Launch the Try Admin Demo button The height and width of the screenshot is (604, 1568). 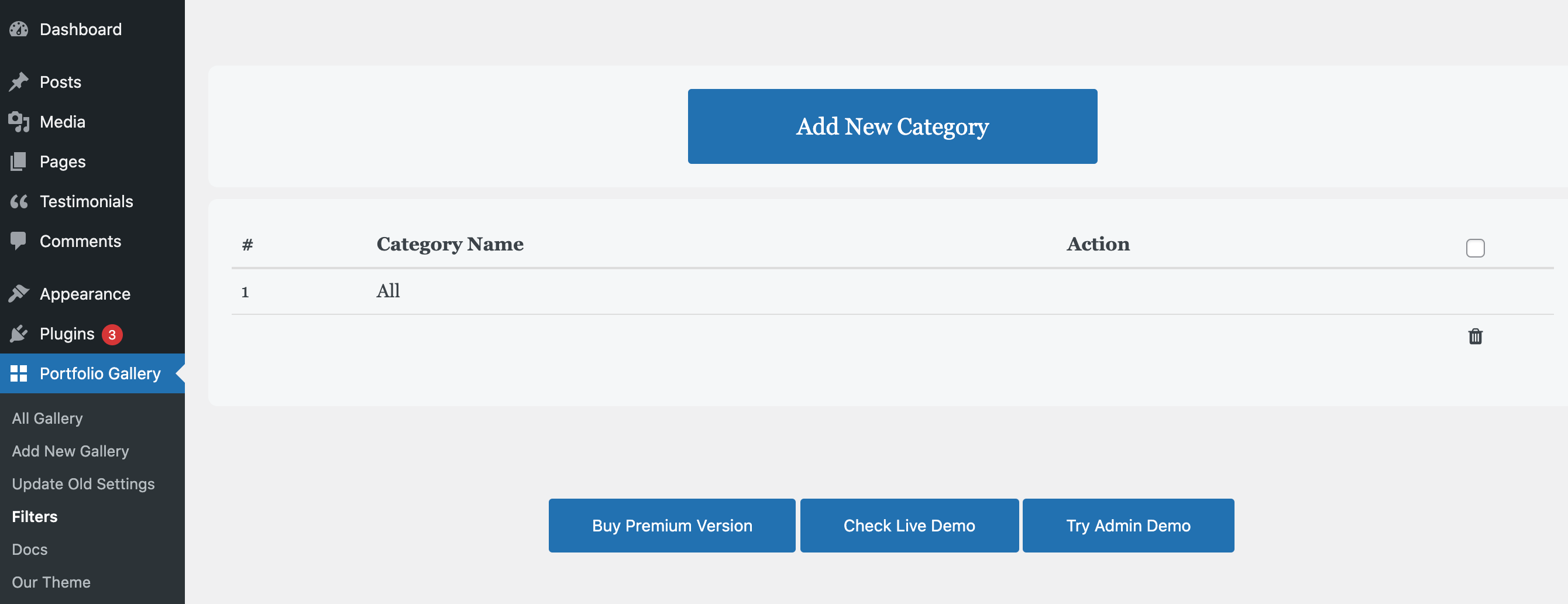point(1128,526)
